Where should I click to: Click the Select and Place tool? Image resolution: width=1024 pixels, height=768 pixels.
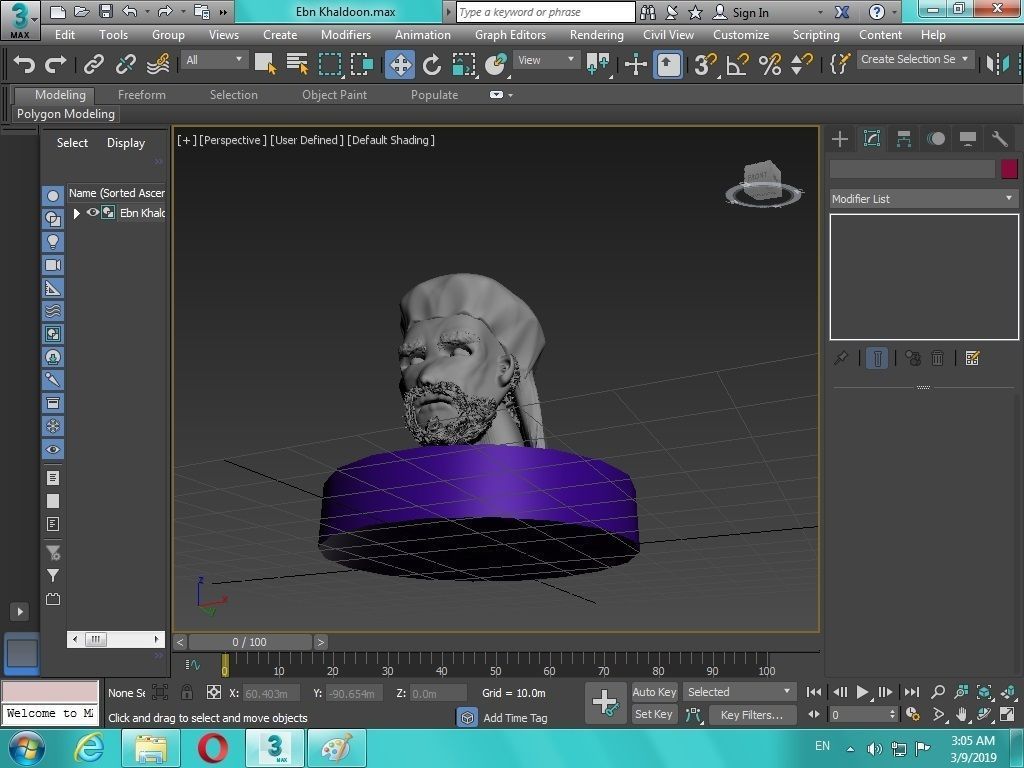496,64
